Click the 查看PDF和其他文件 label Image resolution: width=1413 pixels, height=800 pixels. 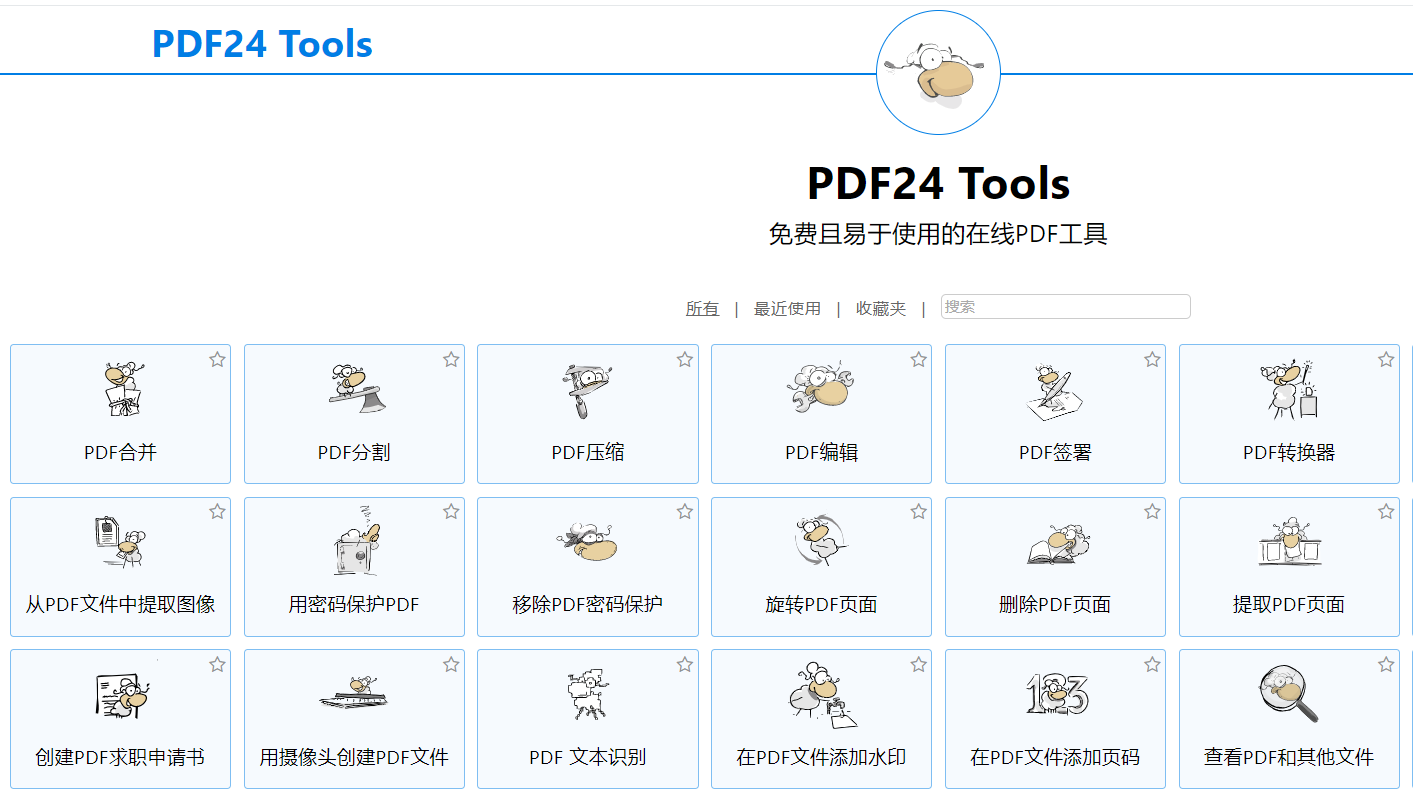(x=1289, y=758)
